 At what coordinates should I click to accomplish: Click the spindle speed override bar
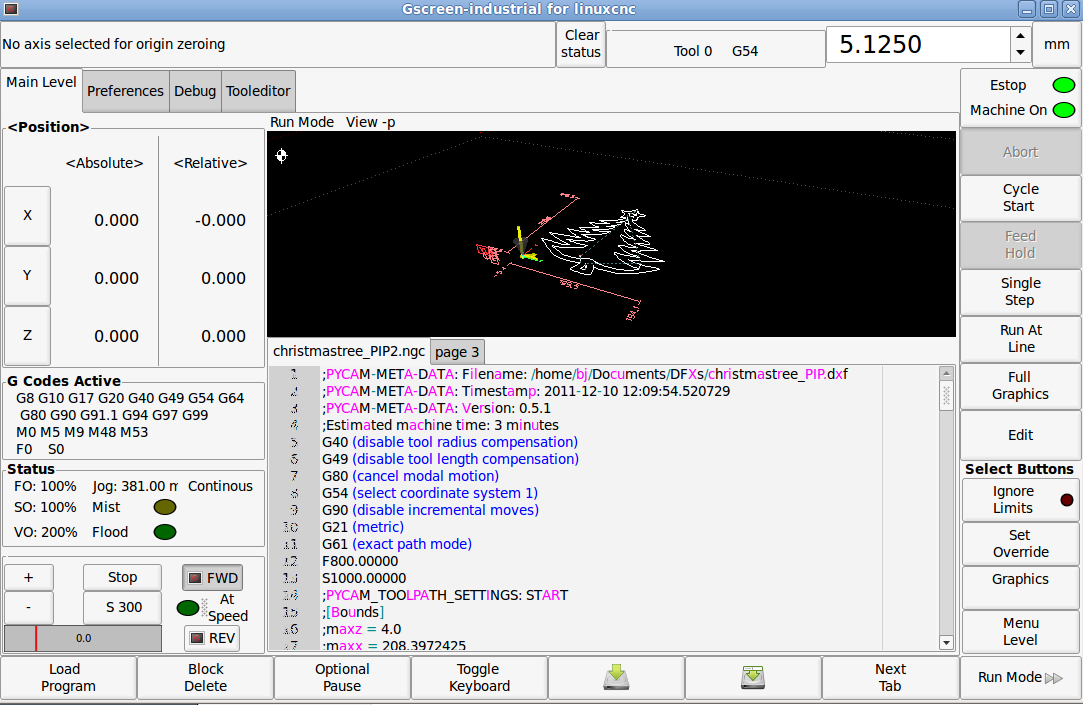click(x=82, y=638)
